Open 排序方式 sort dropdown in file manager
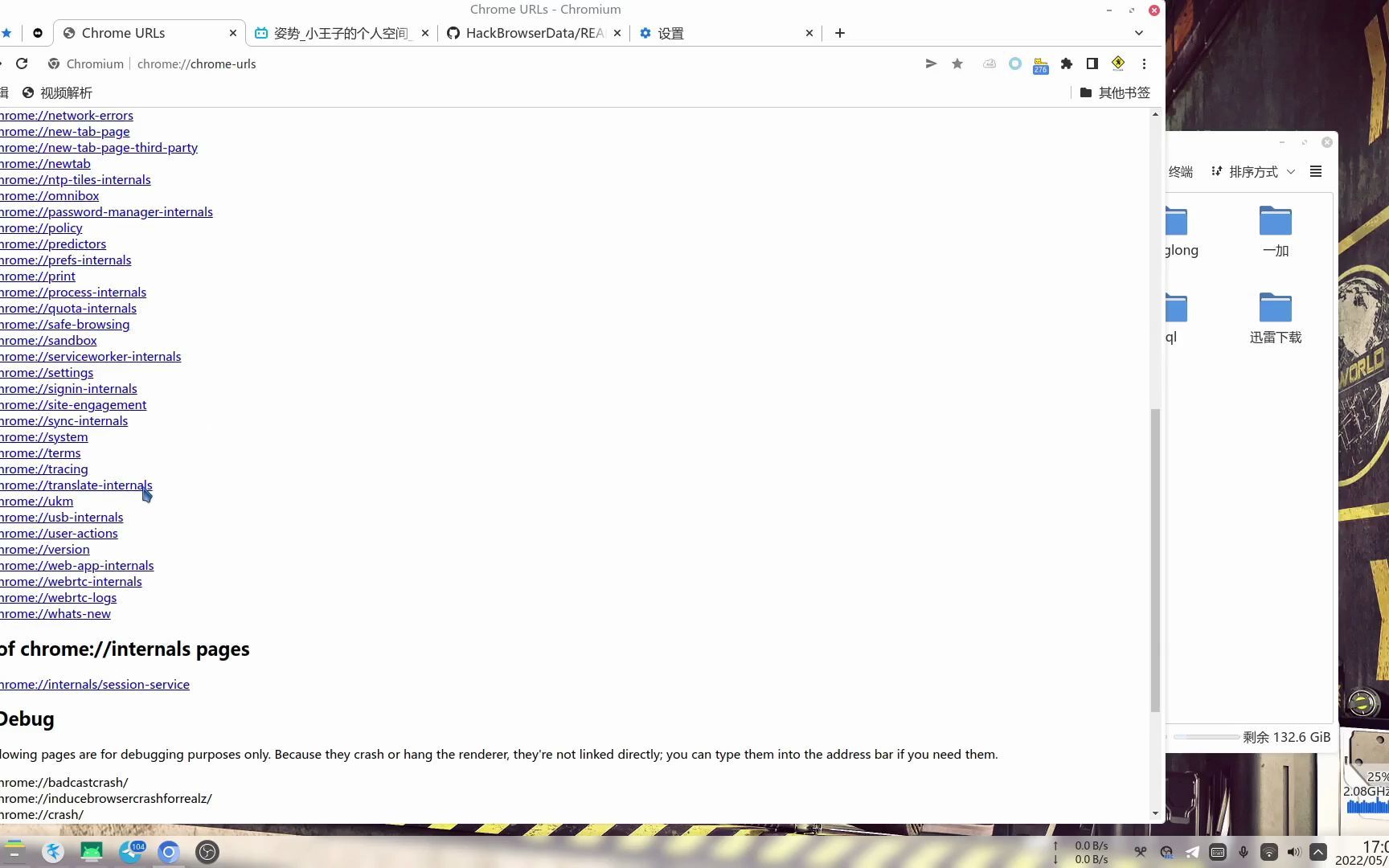This screenshot has height=868, width=1389. click(1253, 171)
